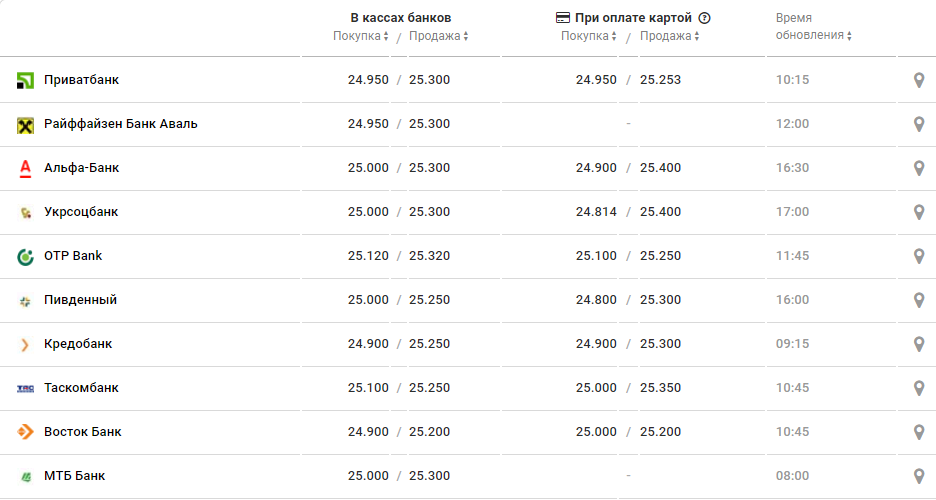Click the Райффайзен Банк Аваль name
This screenshot has height=500, width=936.
click(x=121, y=124)
